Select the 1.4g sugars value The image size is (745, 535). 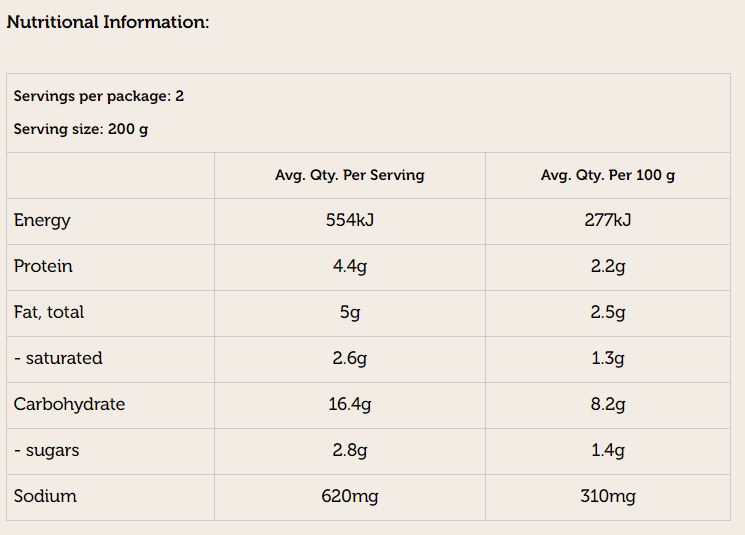(x=607, y=450)
